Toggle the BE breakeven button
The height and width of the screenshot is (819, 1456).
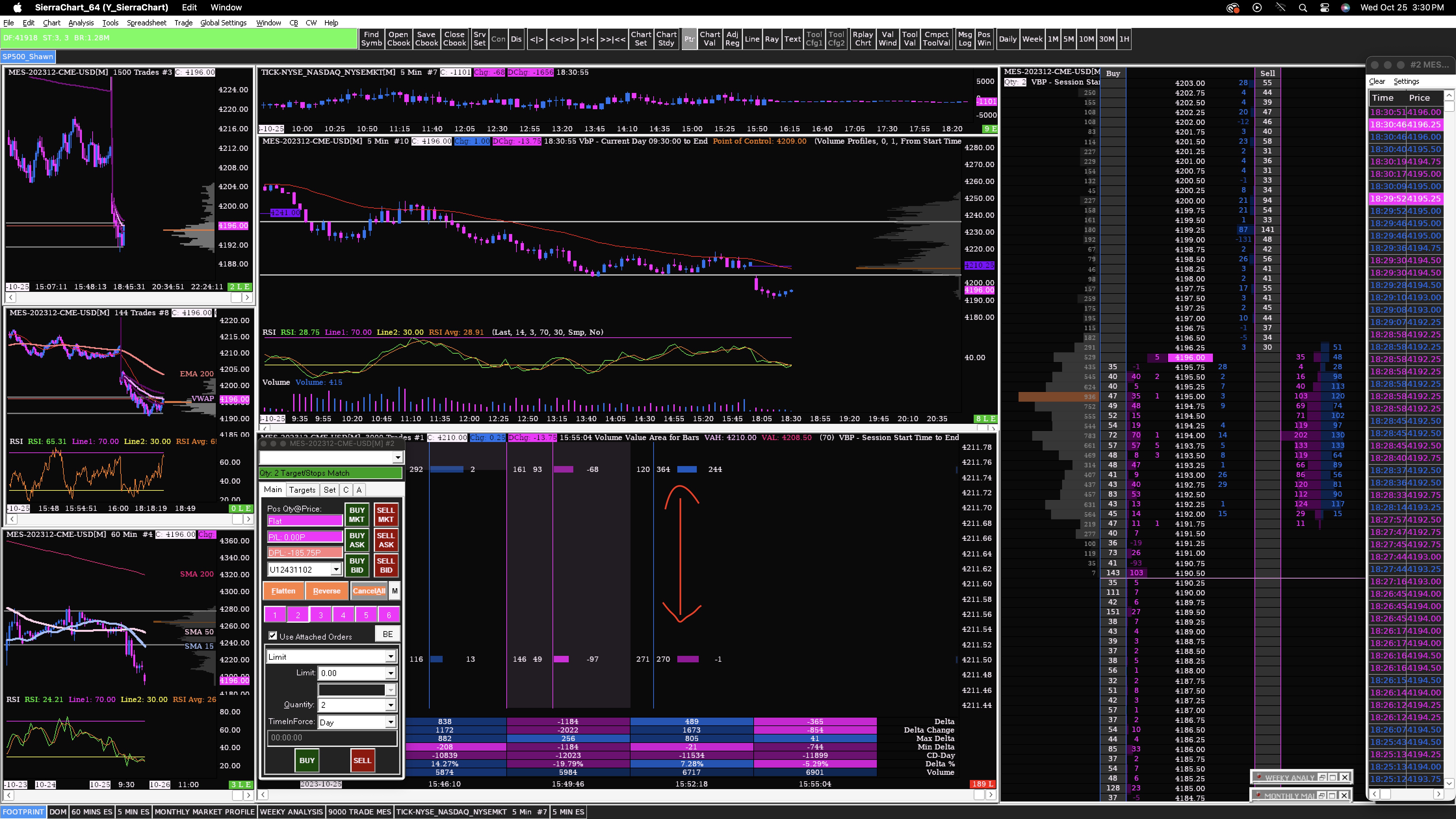pyautogui.click(x=387, y=634)
